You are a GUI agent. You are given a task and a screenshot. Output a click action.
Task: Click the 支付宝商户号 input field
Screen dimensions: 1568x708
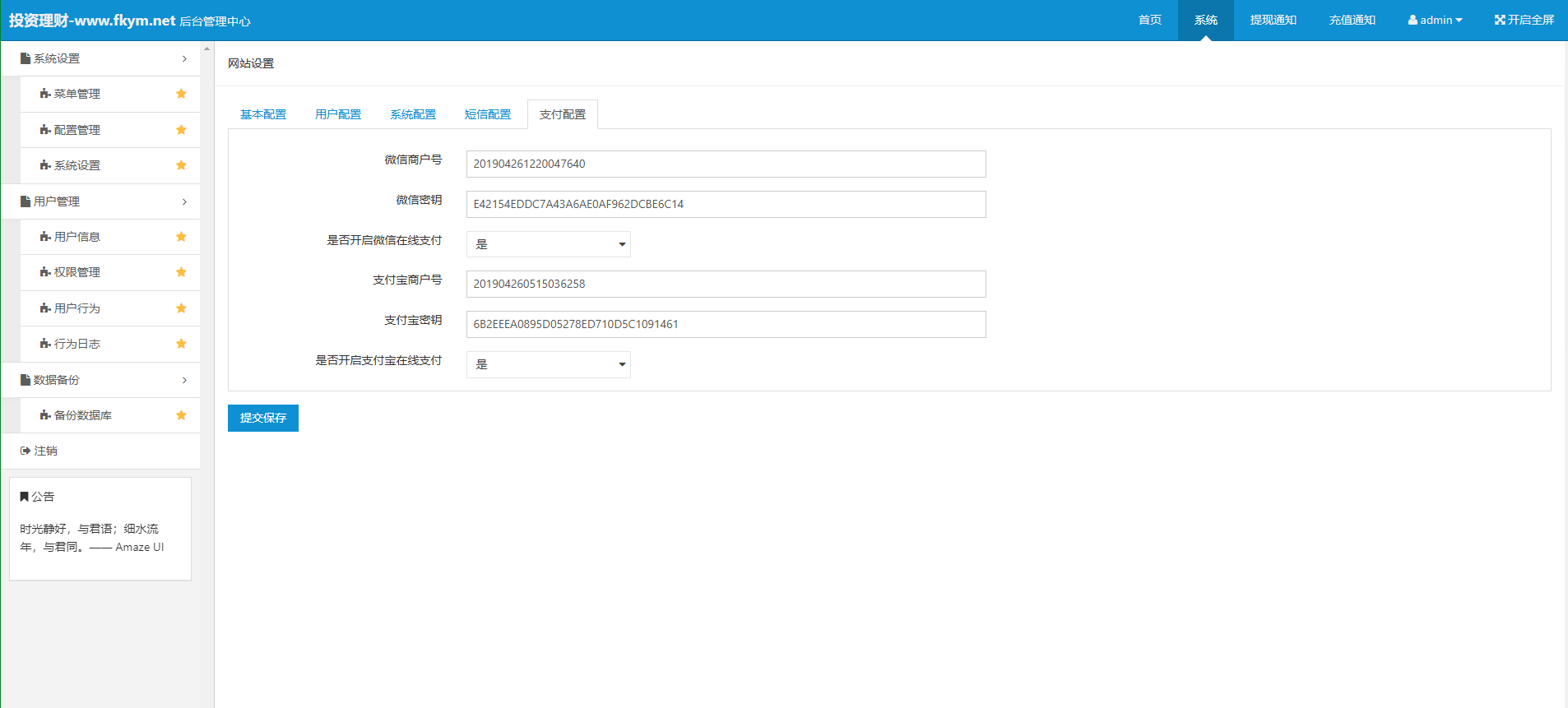pyautogui.click(x=726, y=284)
